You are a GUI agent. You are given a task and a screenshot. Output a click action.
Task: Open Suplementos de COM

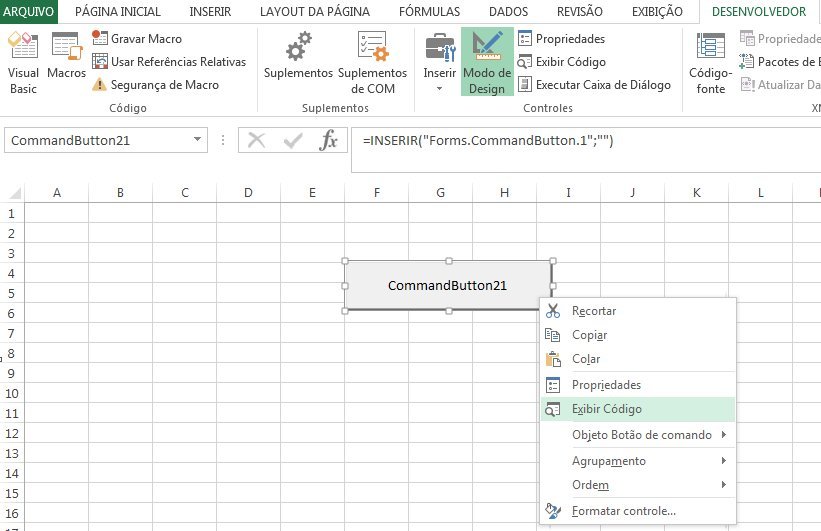tap(372, 62)
